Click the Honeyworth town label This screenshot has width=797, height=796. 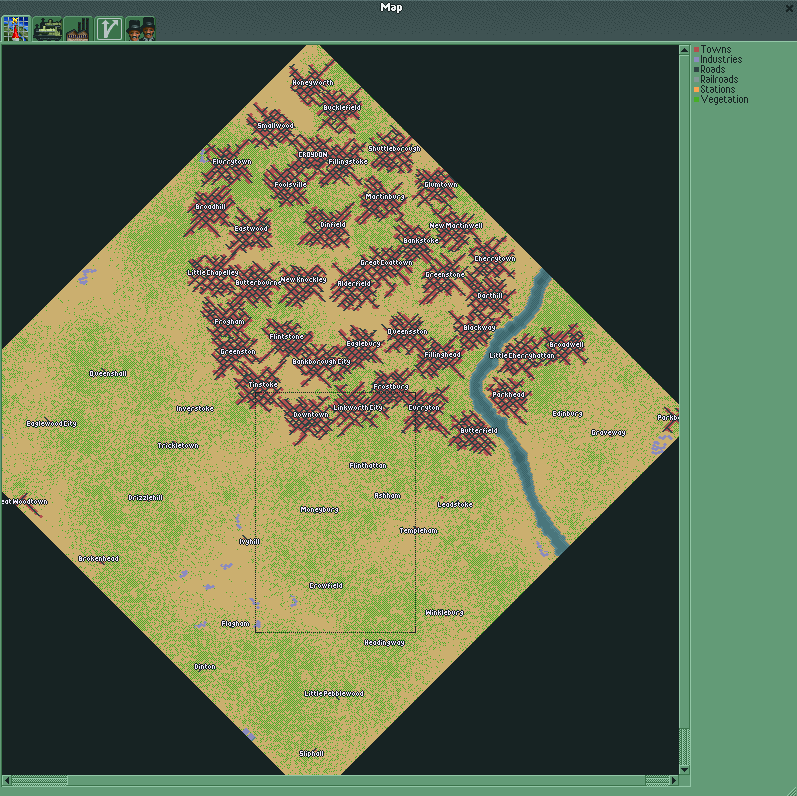313,82
